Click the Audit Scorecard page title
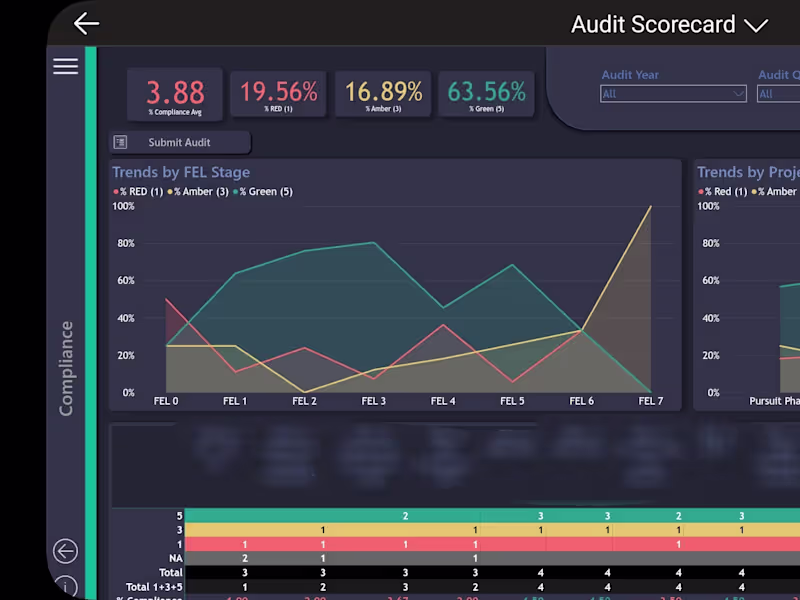 652,24
